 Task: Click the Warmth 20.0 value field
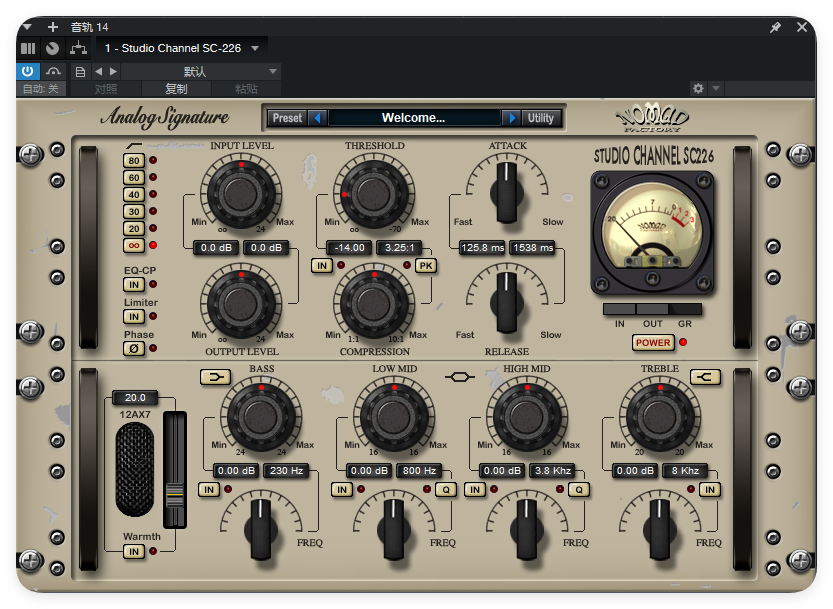(135, 397)
